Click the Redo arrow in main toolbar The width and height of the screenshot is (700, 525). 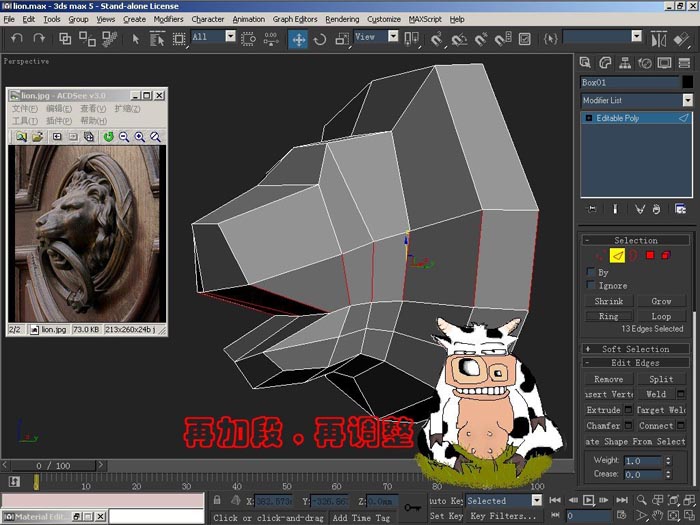click(39, 39)
